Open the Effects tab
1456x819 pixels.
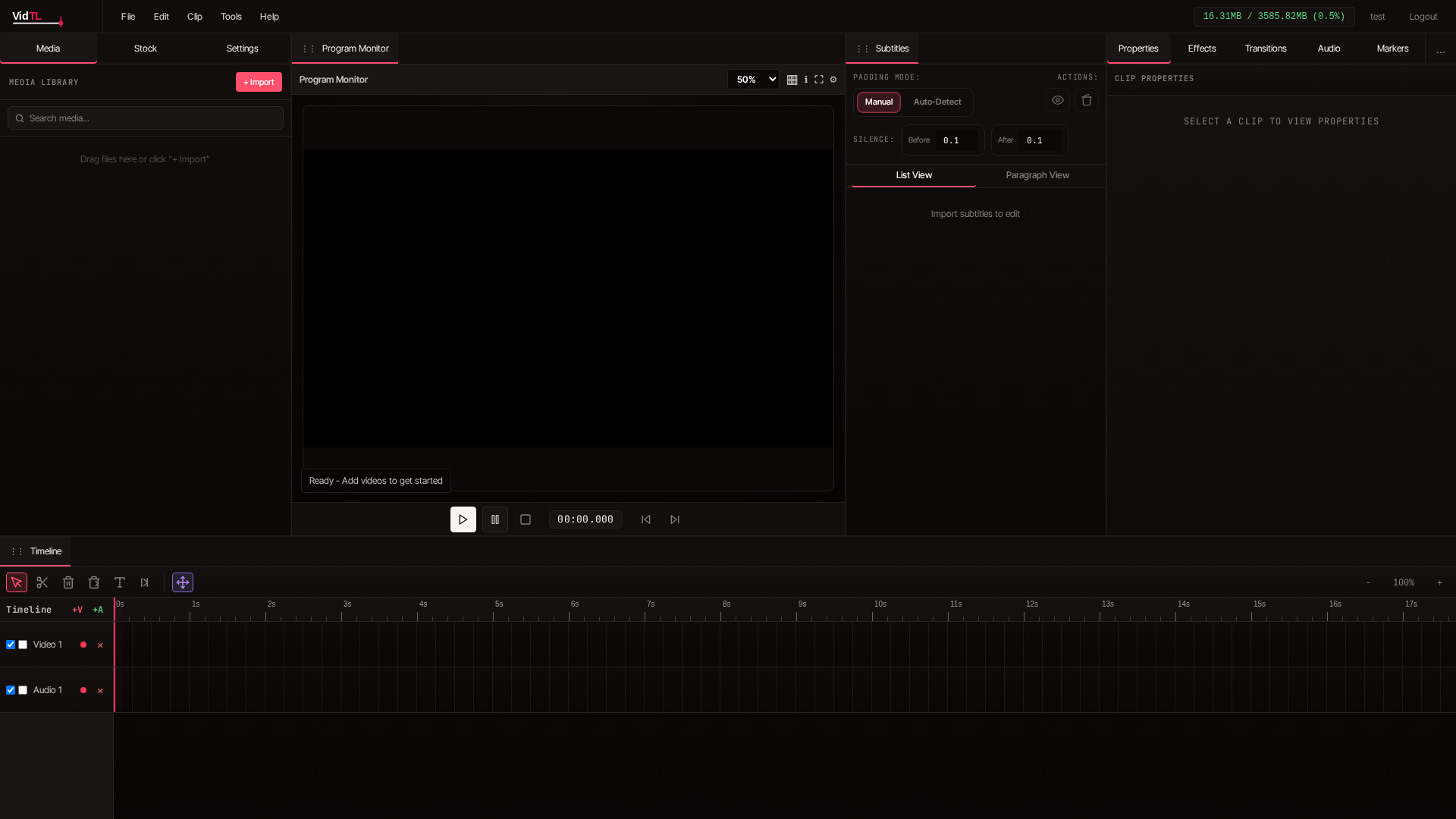[x=1202, y=49]
